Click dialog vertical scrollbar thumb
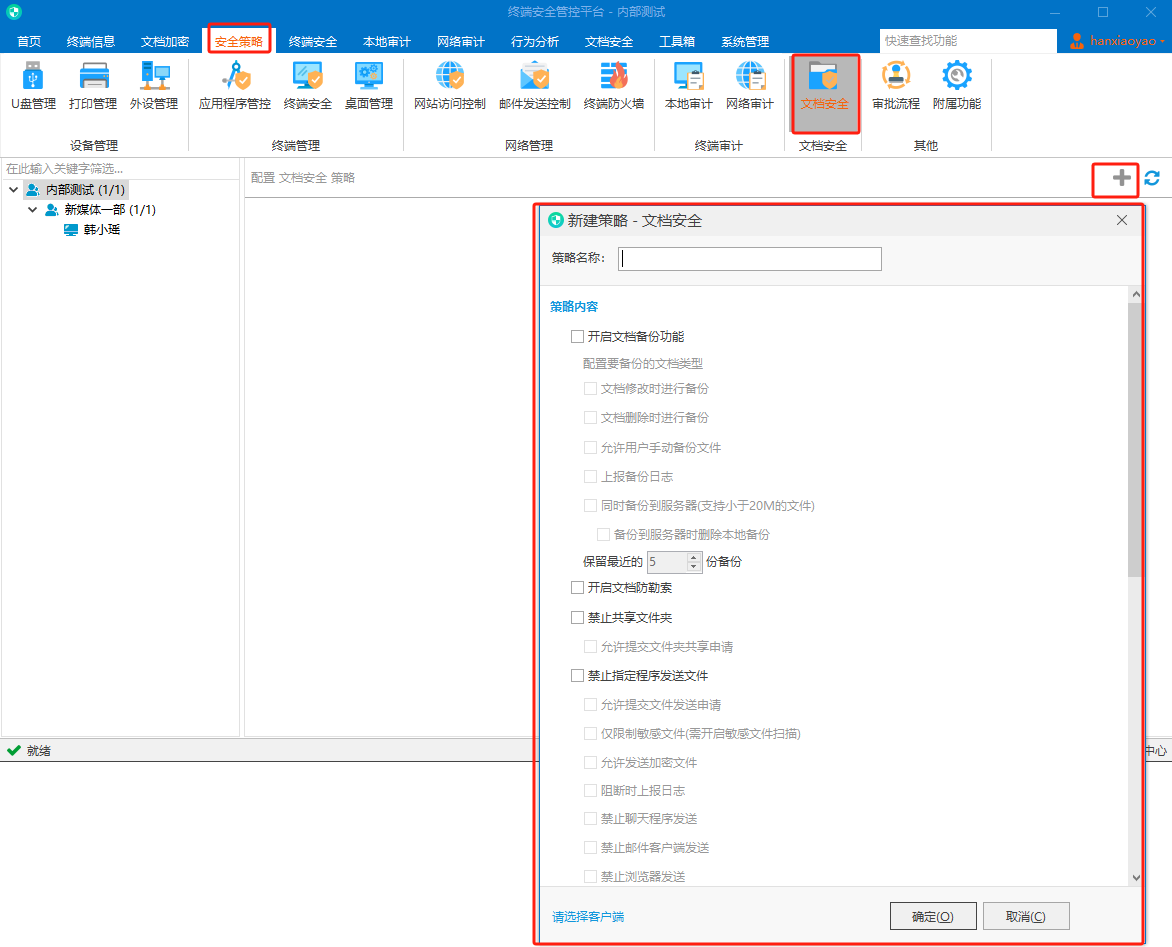The width and height of the screenshot is (1172, 947). 1135,439
